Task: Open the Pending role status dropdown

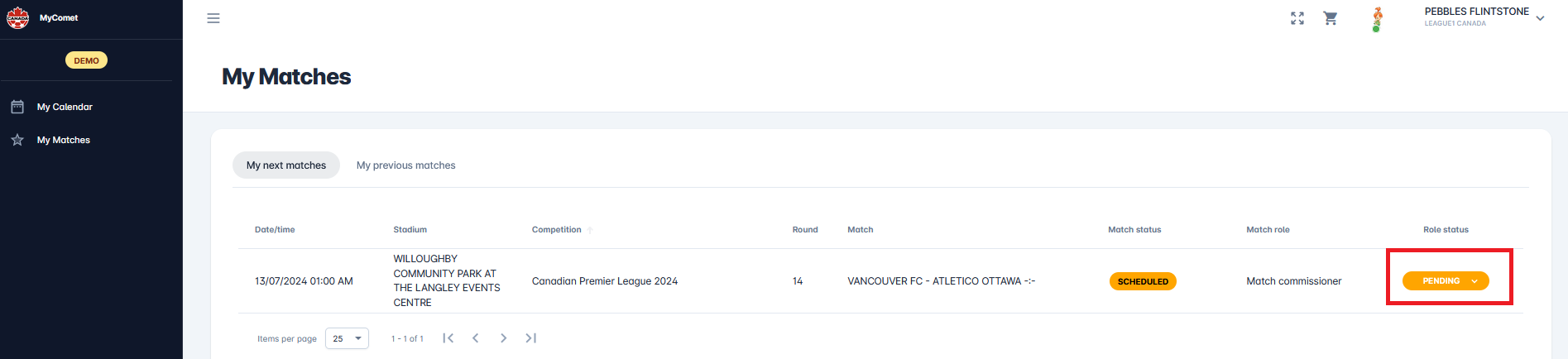Action: 1446,281
